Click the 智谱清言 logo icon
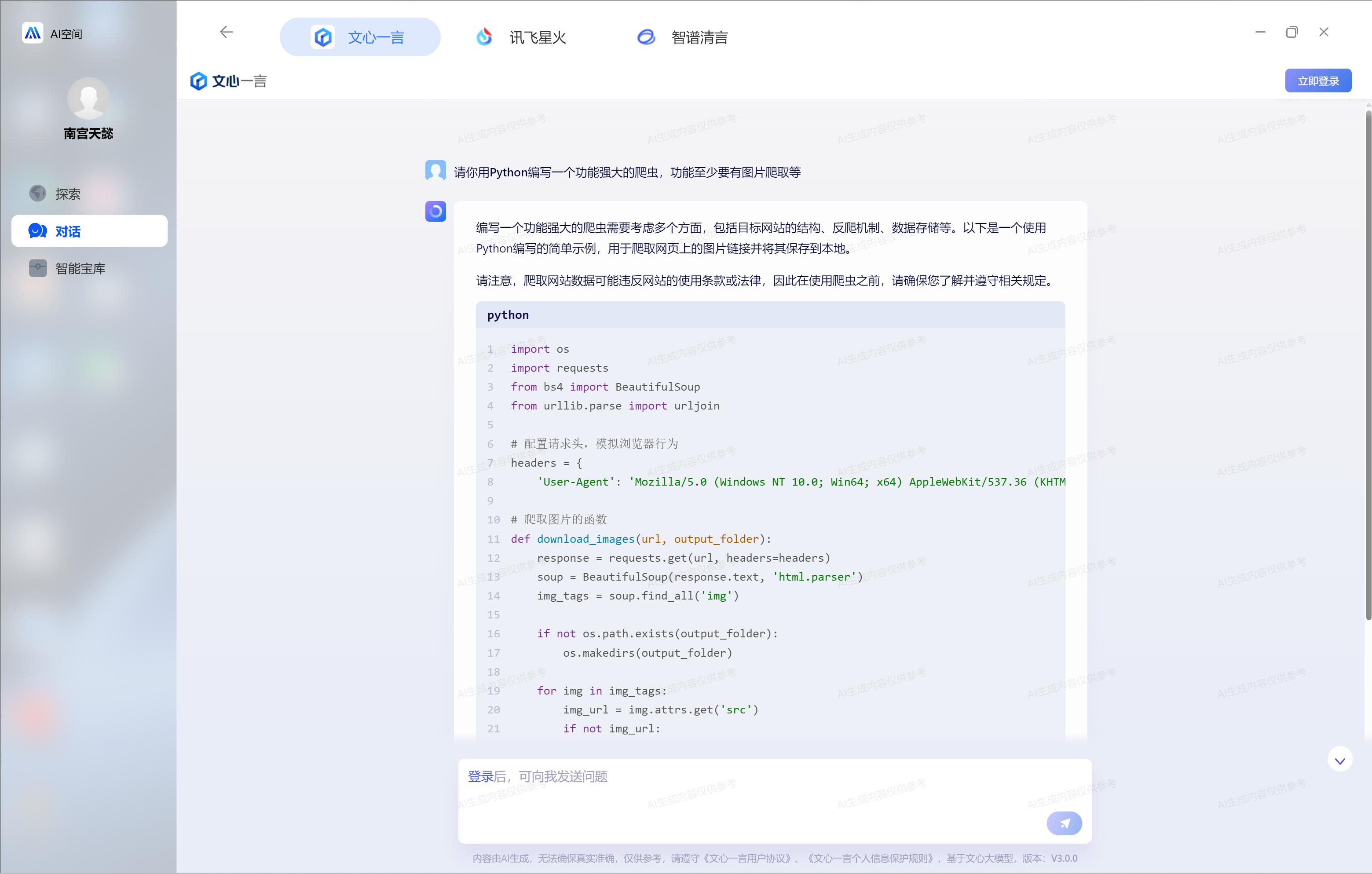Screen dimensions: 1372x874 coord(646,37)
